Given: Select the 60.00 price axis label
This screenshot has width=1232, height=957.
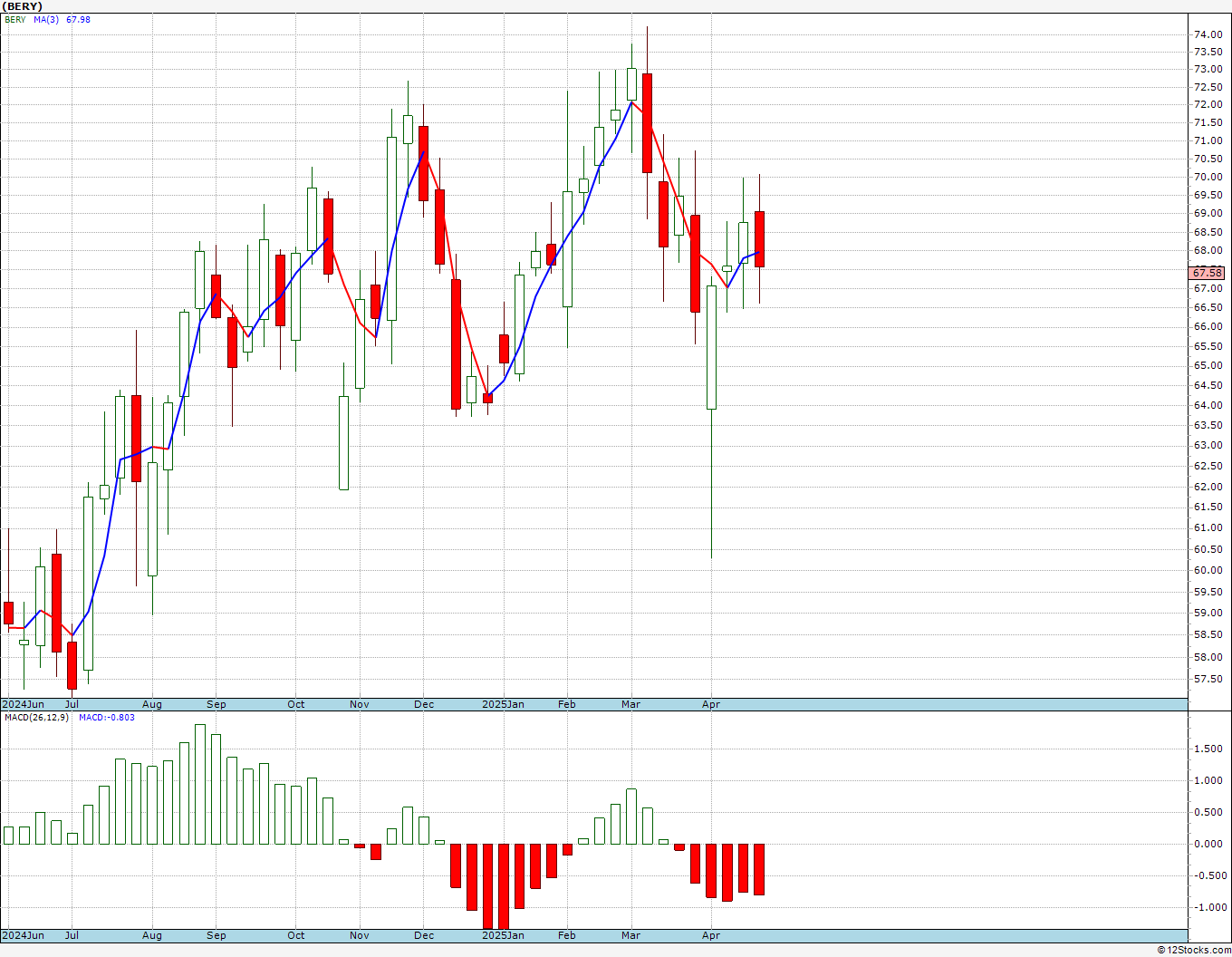Looking at the screenshot, I should (x=1208, y=571).
